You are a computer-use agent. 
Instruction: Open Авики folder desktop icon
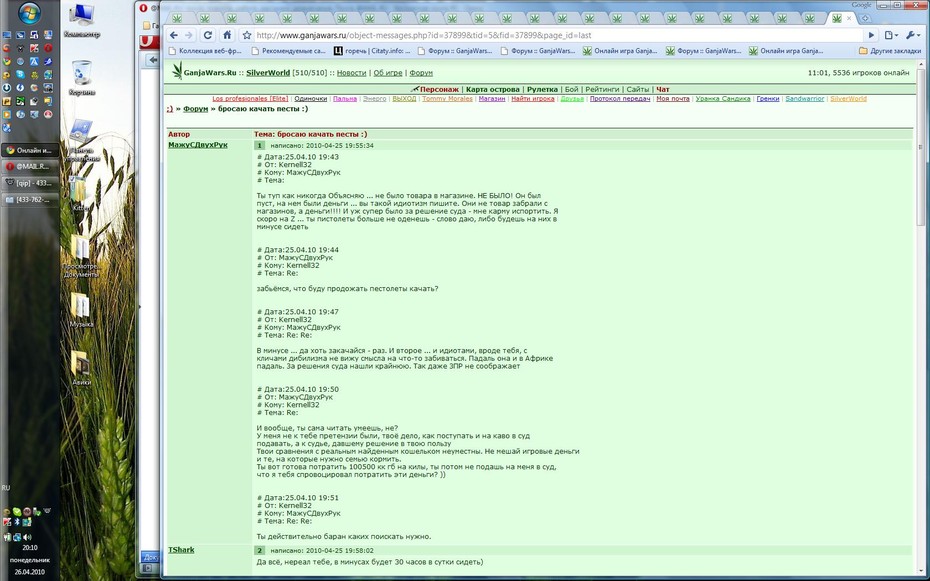(81, 368)
